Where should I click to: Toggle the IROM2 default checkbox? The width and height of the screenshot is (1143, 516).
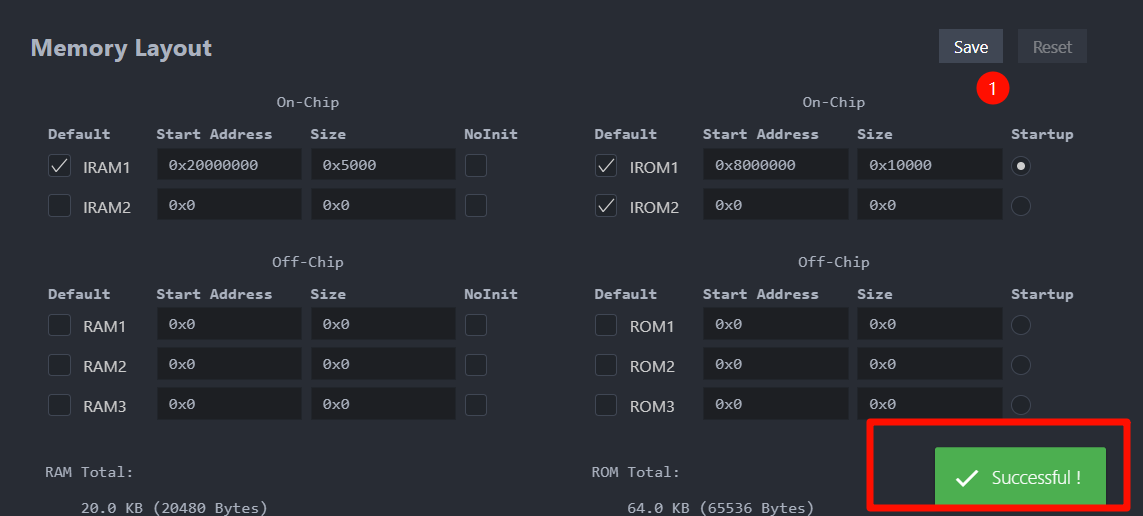606,206
